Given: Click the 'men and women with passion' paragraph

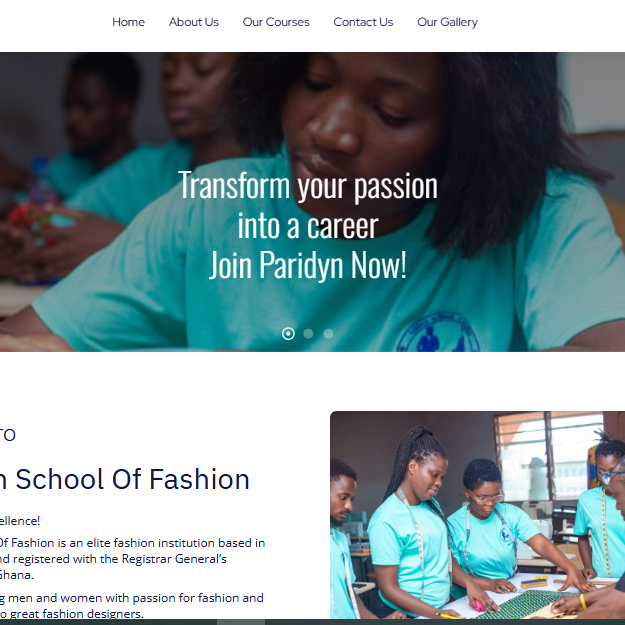Looking at the screenshot, I should [132, 605].
